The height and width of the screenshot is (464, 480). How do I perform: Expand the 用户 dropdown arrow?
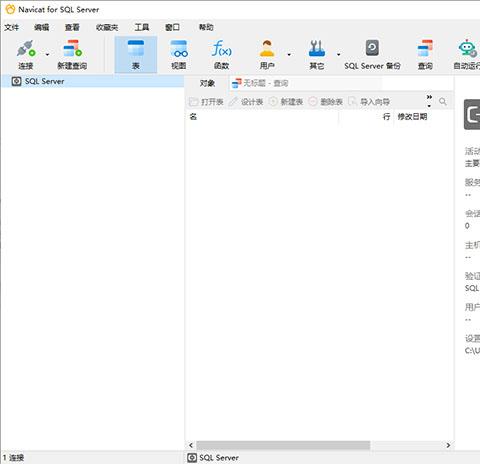point(289,55)
